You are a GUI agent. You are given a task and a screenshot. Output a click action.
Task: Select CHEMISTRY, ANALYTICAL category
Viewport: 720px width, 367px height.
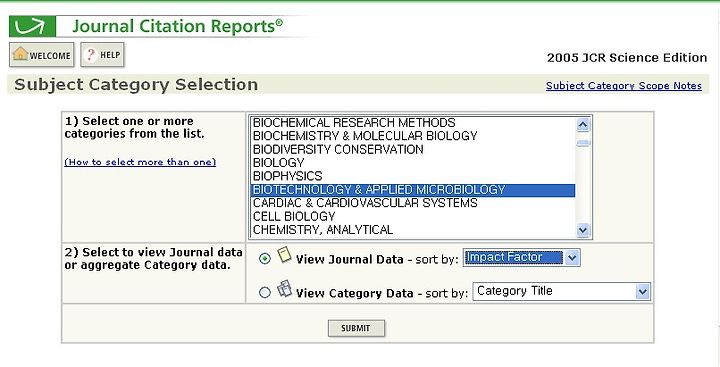(412, 230)
